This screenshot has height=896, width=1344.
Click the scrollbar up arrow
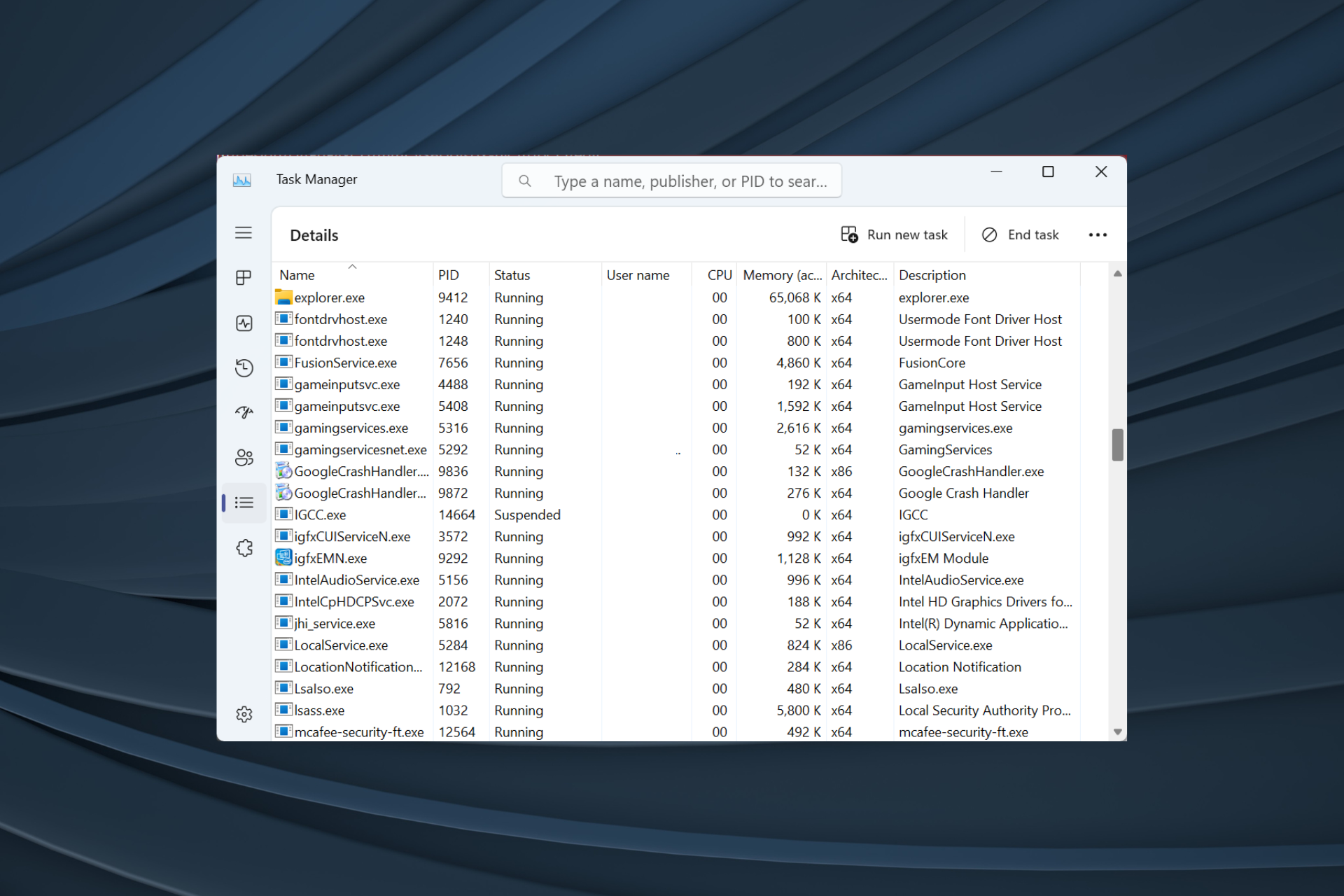tap(1118, 274)
